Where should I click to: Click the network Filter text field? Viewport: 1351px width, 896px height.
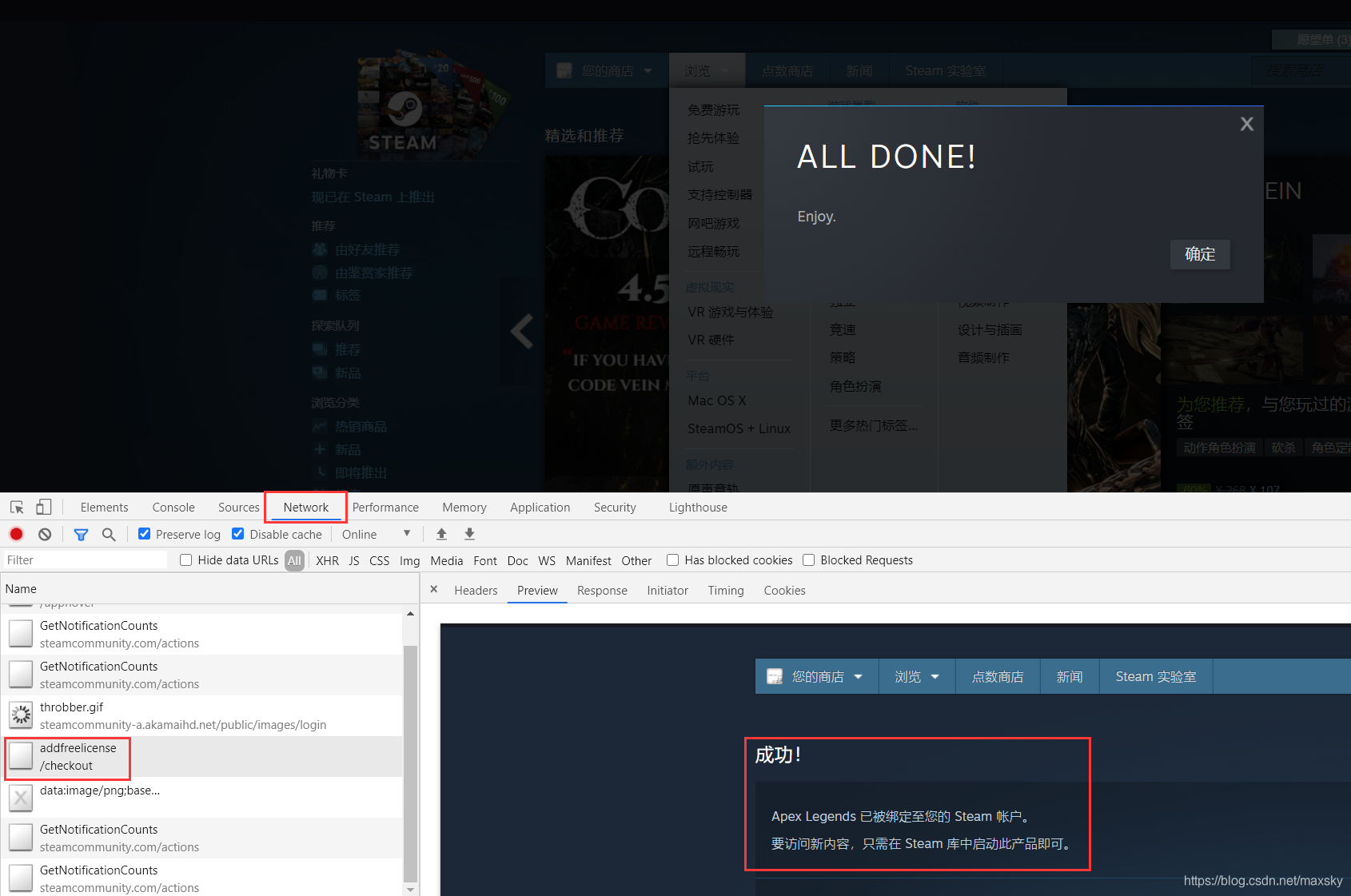click(x=85, y=560)
